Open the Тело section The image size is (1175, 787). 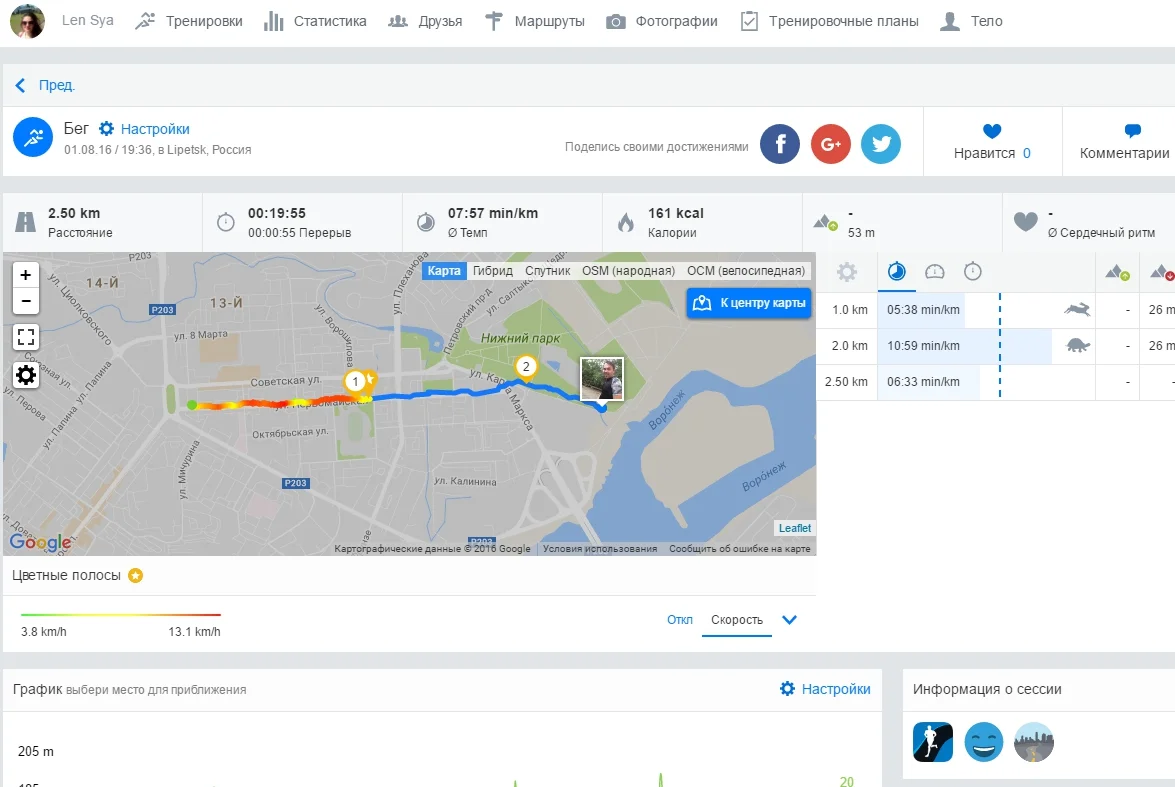pos(971,21)
